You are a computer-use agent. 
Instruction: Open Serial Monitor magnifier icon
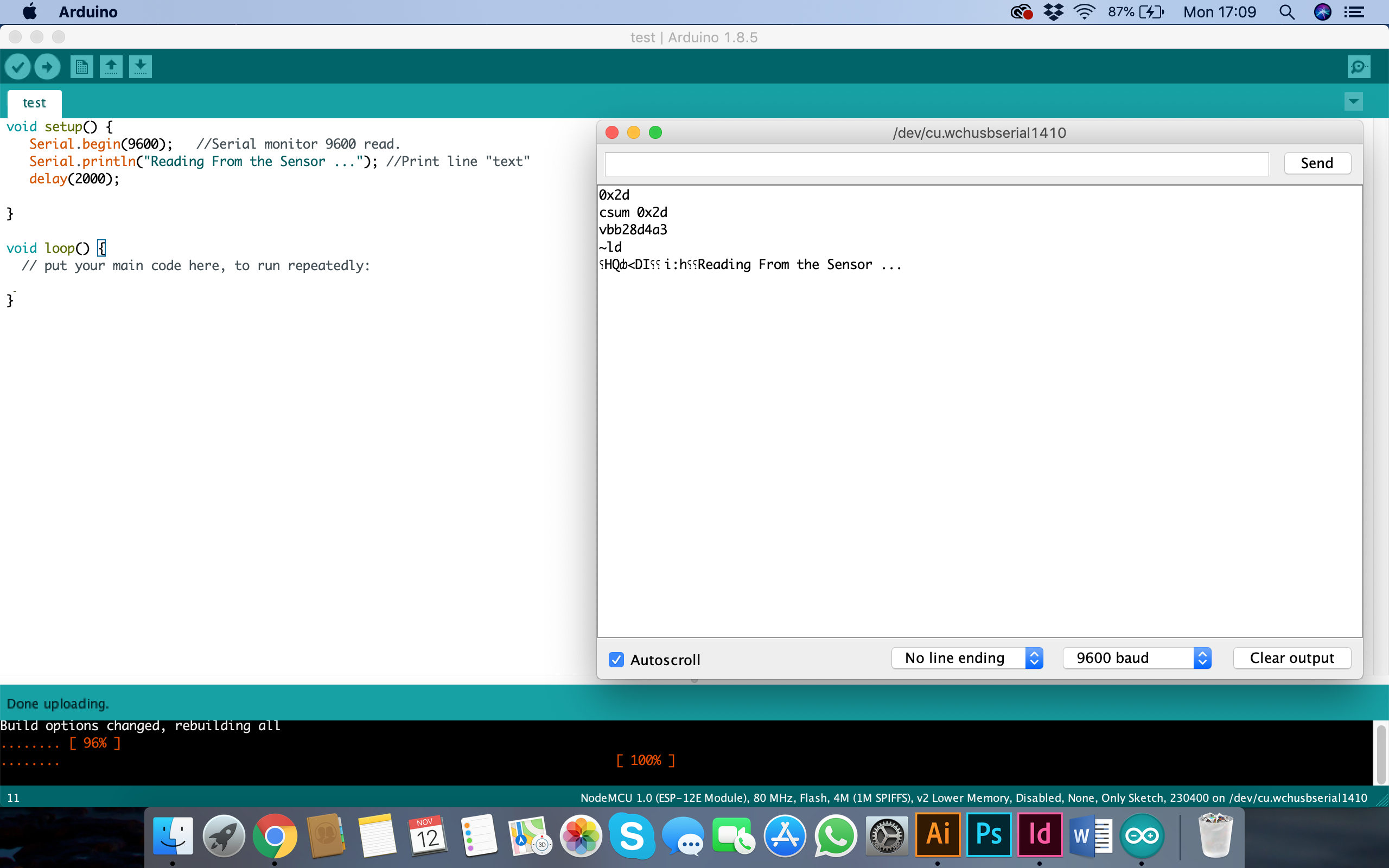point(1358,67)
